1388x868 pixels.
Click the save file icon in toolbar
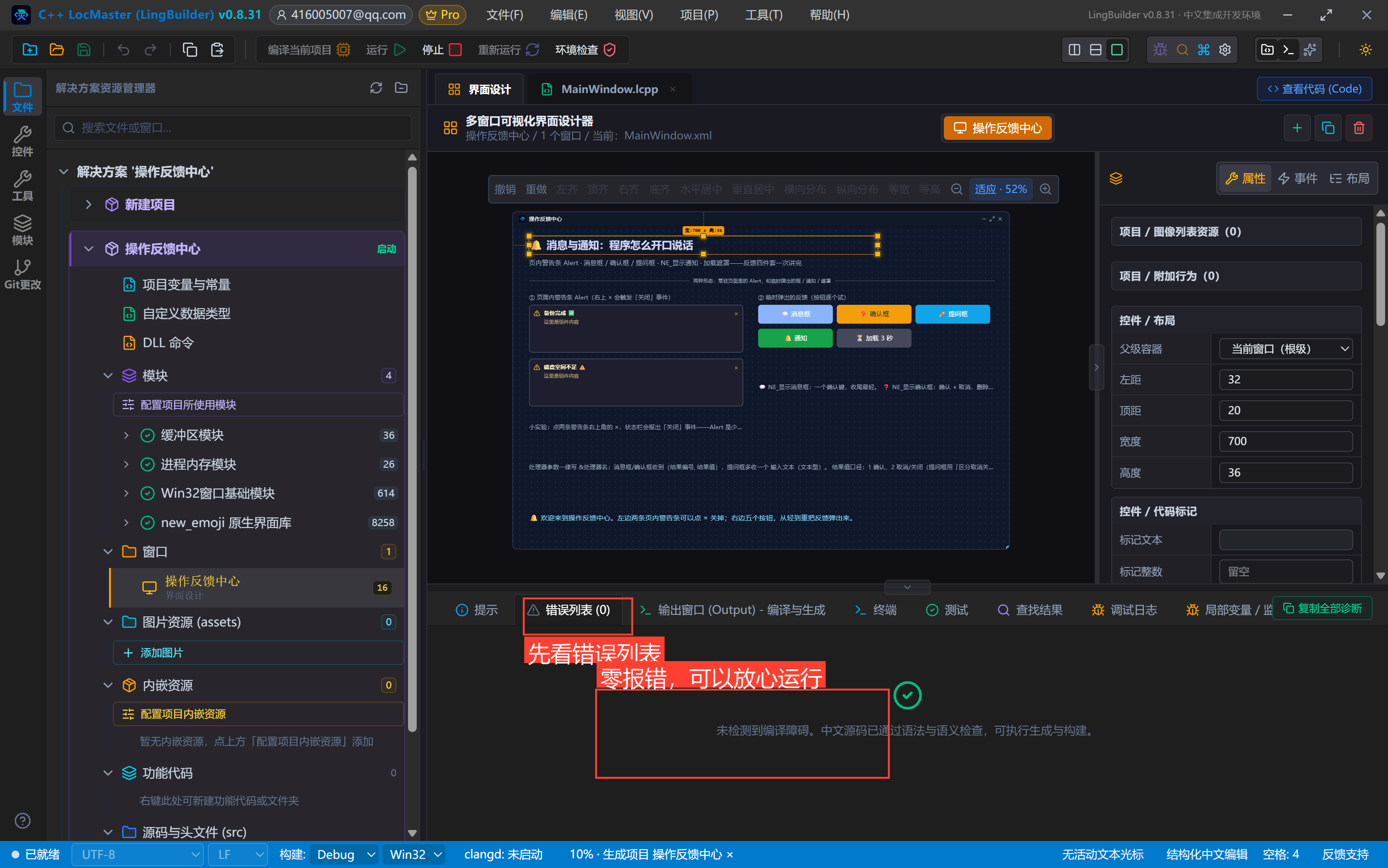pos(84,50)
